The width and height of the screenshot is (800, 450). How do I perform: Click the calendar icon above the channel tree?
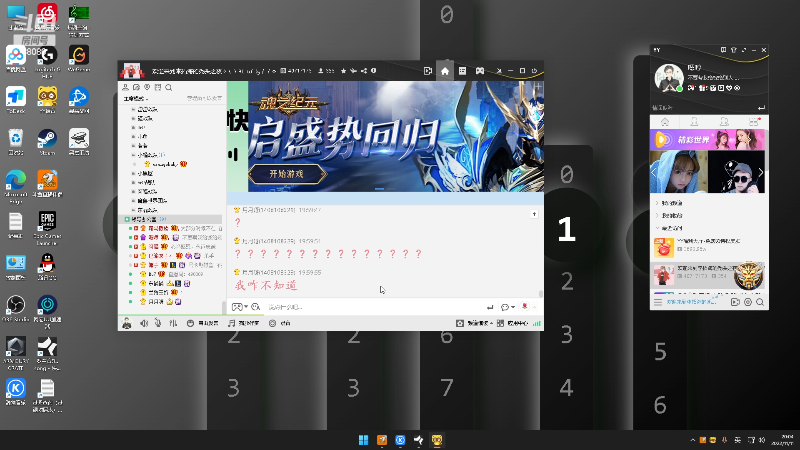(x=158, y=88)
